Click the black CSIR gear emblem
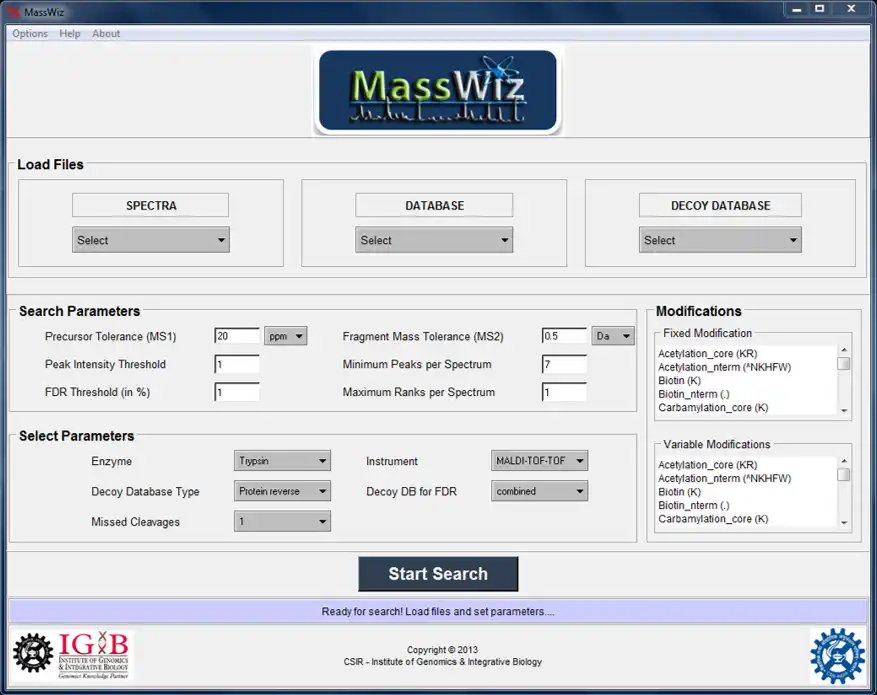Image resolution: width=877 pixels, height=695 pixels. pyautogui.click(x=33, y=653)
